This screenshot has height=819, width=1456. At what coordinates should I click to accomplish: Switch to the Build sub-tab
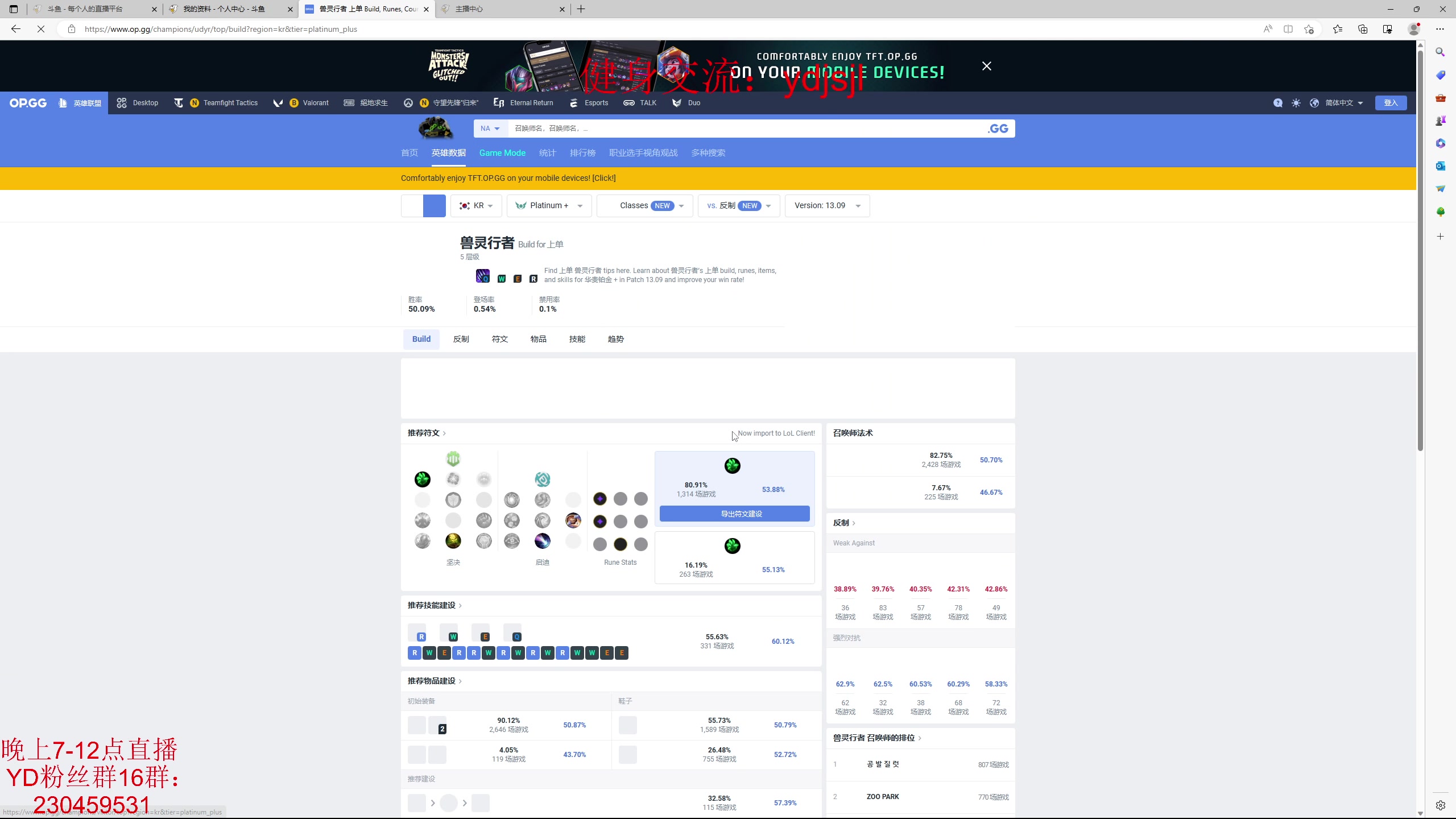pyautogui.click(x=421, y=339)
